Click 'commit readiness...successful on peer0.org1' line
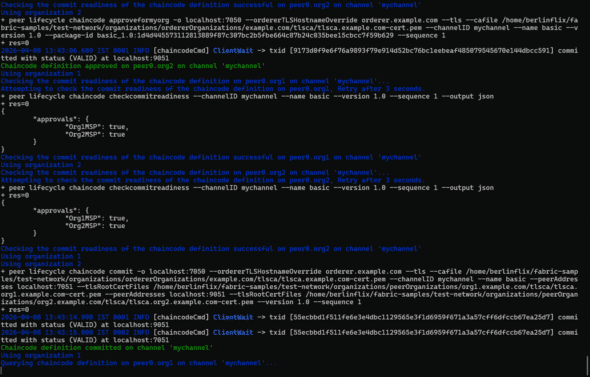590x377 pixels. [x=211, y=157]
